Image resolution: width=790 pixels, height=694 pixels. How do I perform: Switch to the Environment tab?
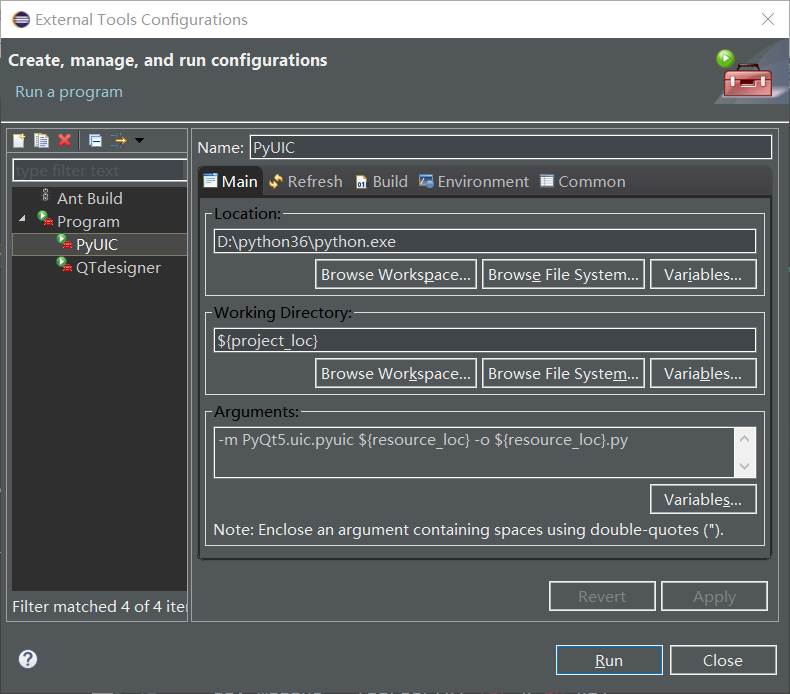pos(474,181)
